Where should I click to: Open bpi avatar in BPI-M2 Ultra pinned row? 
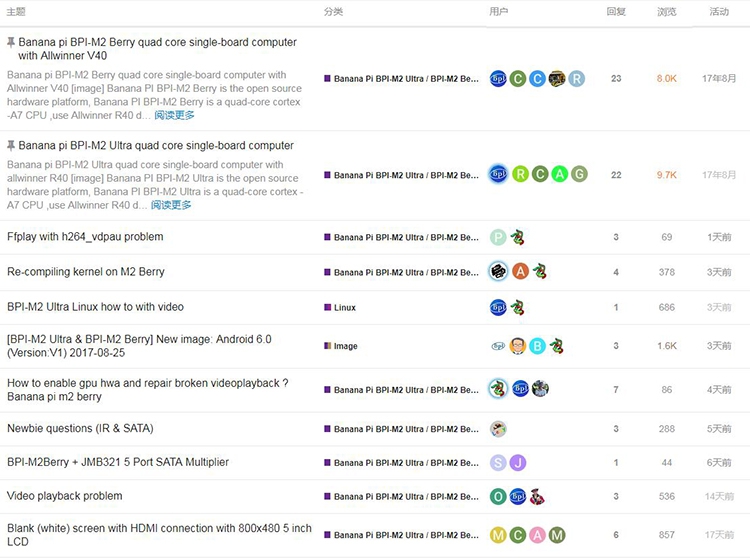click(498, 174)
